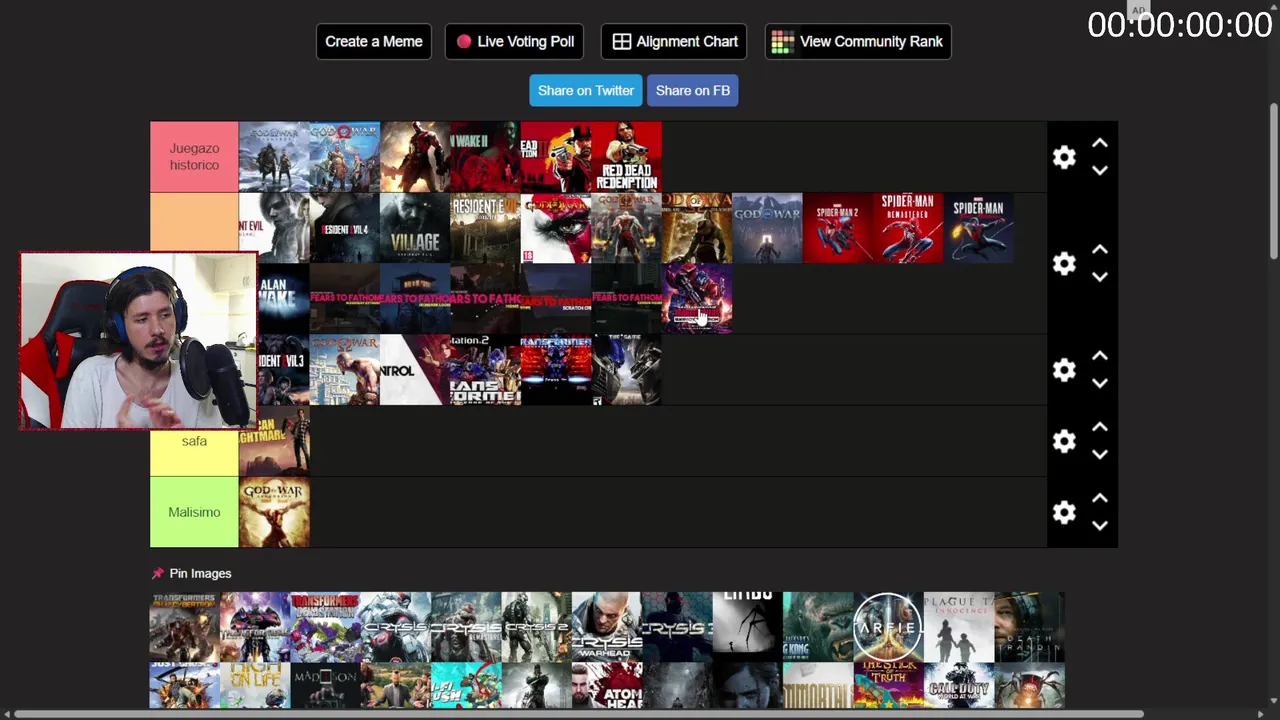View Community Rank
Viewport: 1280px width, 720px height.
(858, 41)
